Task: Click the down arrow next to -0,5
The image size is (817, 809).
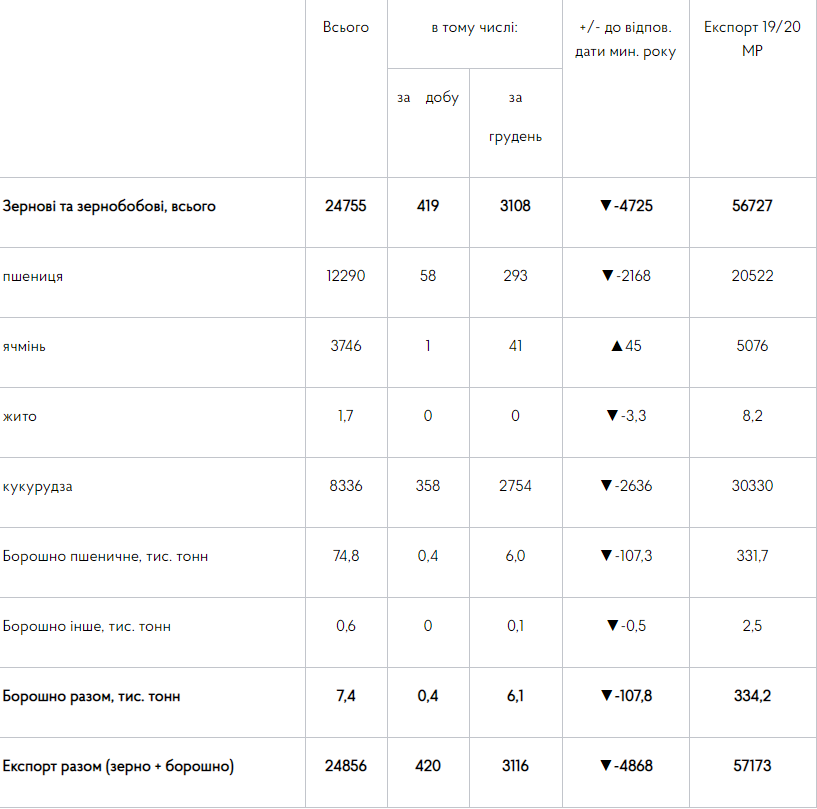Action: pyautogui.click(x=613, y=626)
